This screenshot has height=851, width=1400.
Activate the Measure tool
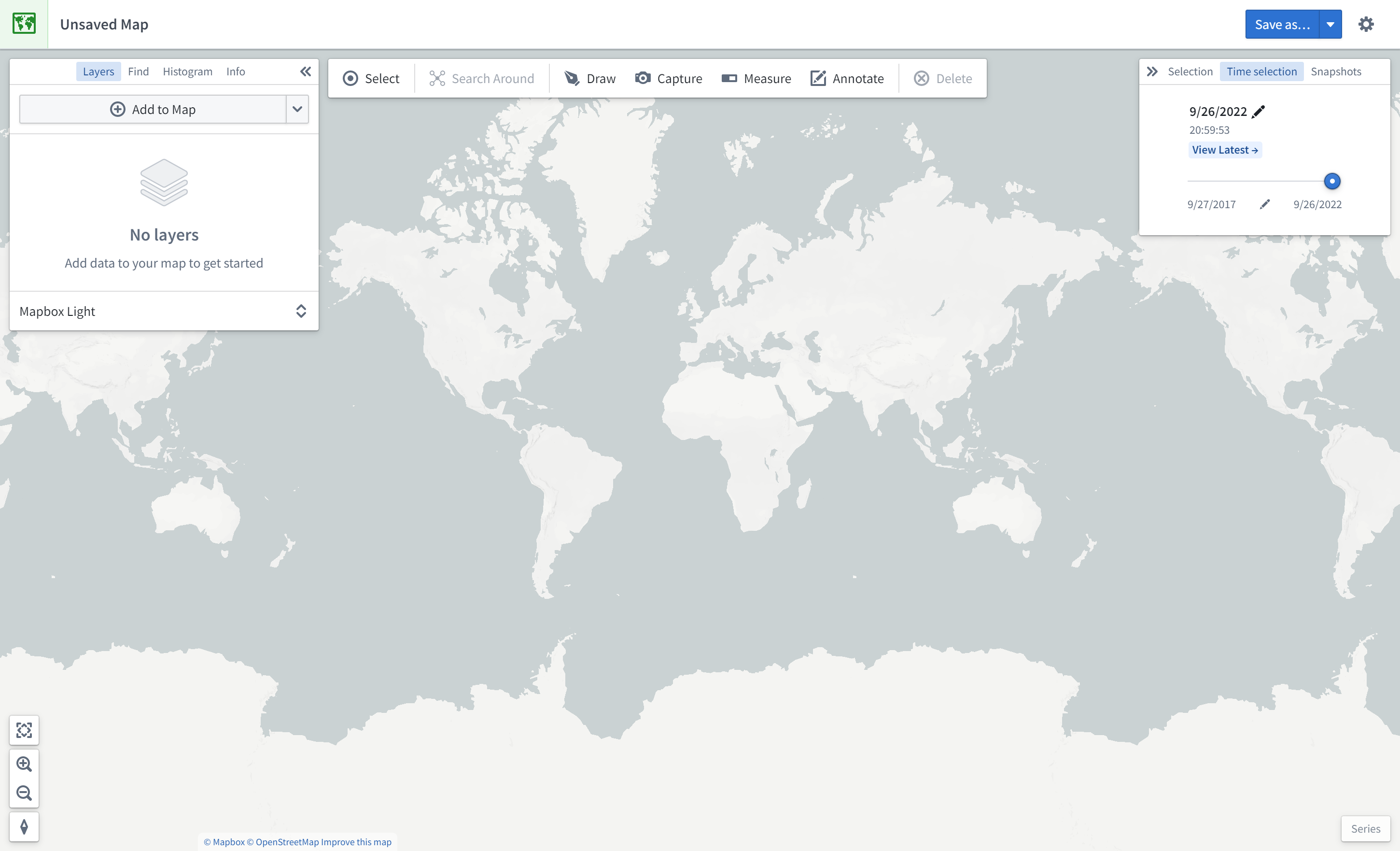point(756,78)
